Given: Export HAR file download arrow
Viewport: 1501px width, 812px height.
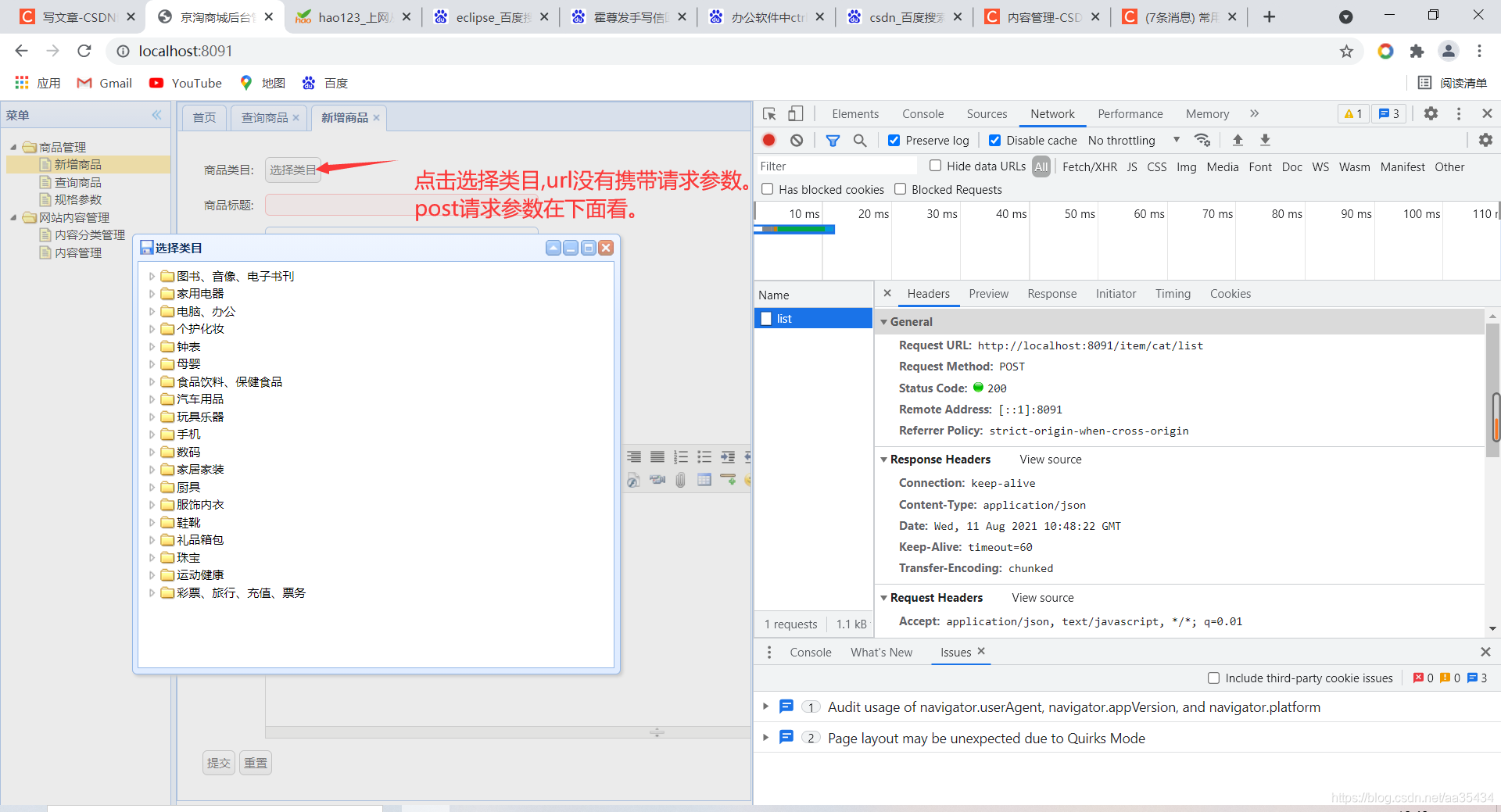Looking at the screenshot, I should (x=1265, y=140).
